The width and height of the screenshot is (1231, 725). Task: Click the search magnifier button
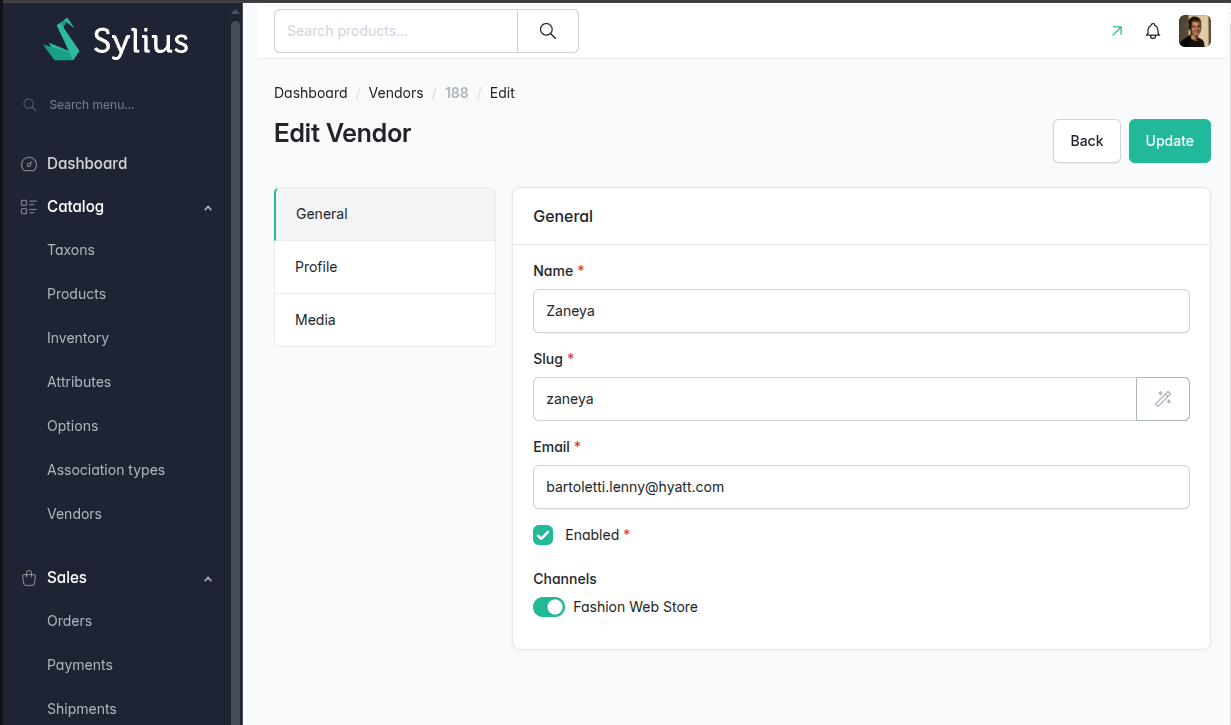click(548, 31)
